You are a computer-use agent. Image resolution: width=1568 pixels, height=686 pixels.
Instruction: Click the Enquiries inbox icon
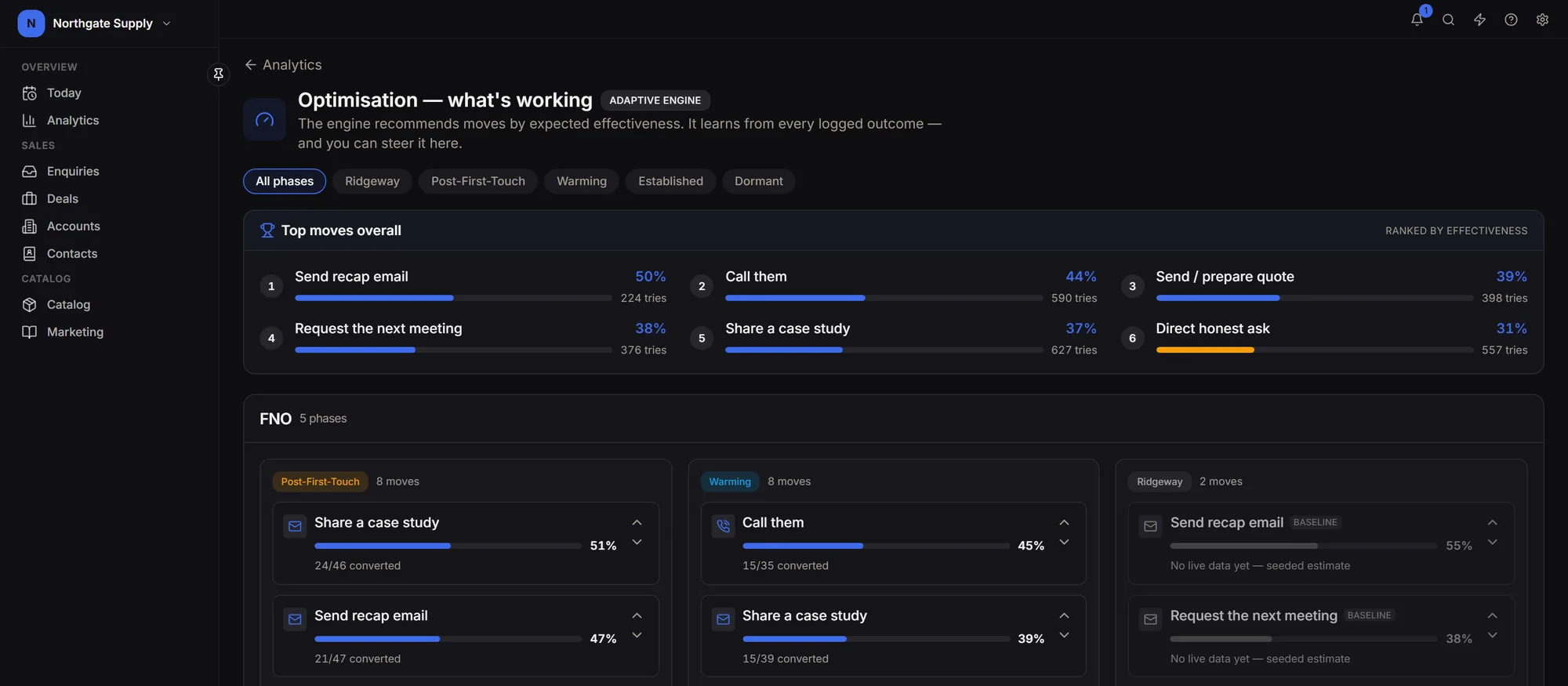click(x=30, y=172)
